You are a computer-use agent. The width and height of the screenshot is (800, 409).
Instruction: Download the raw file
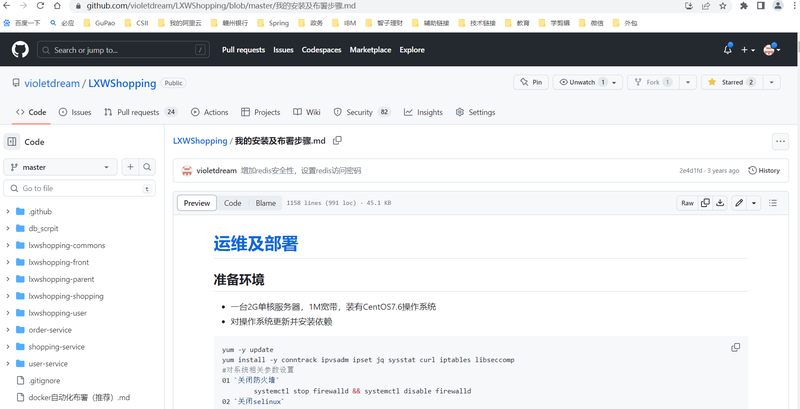point(721,203)
